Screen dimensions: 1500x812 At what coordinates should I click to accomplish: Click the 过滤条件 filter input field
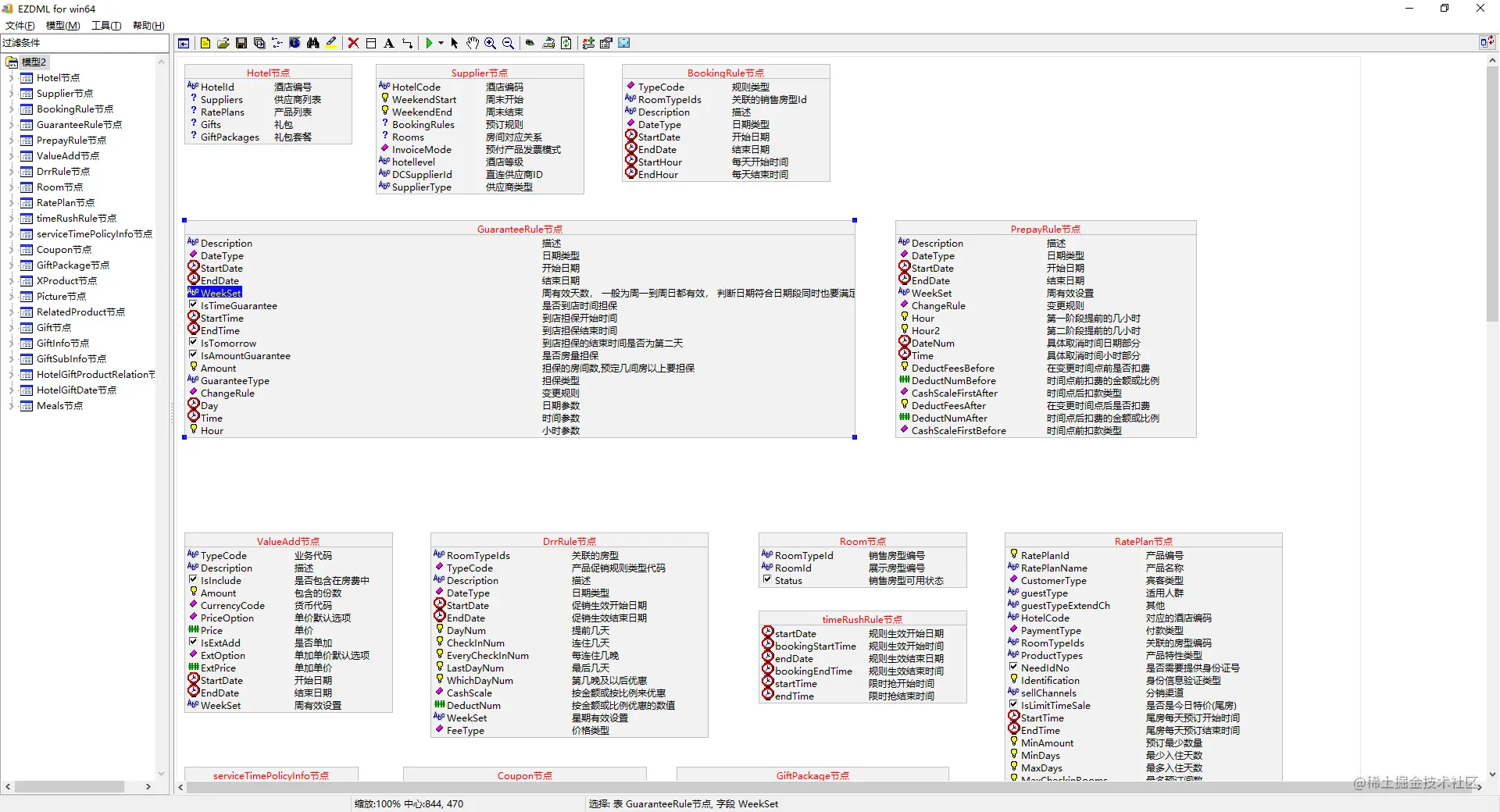coord(86,43)
